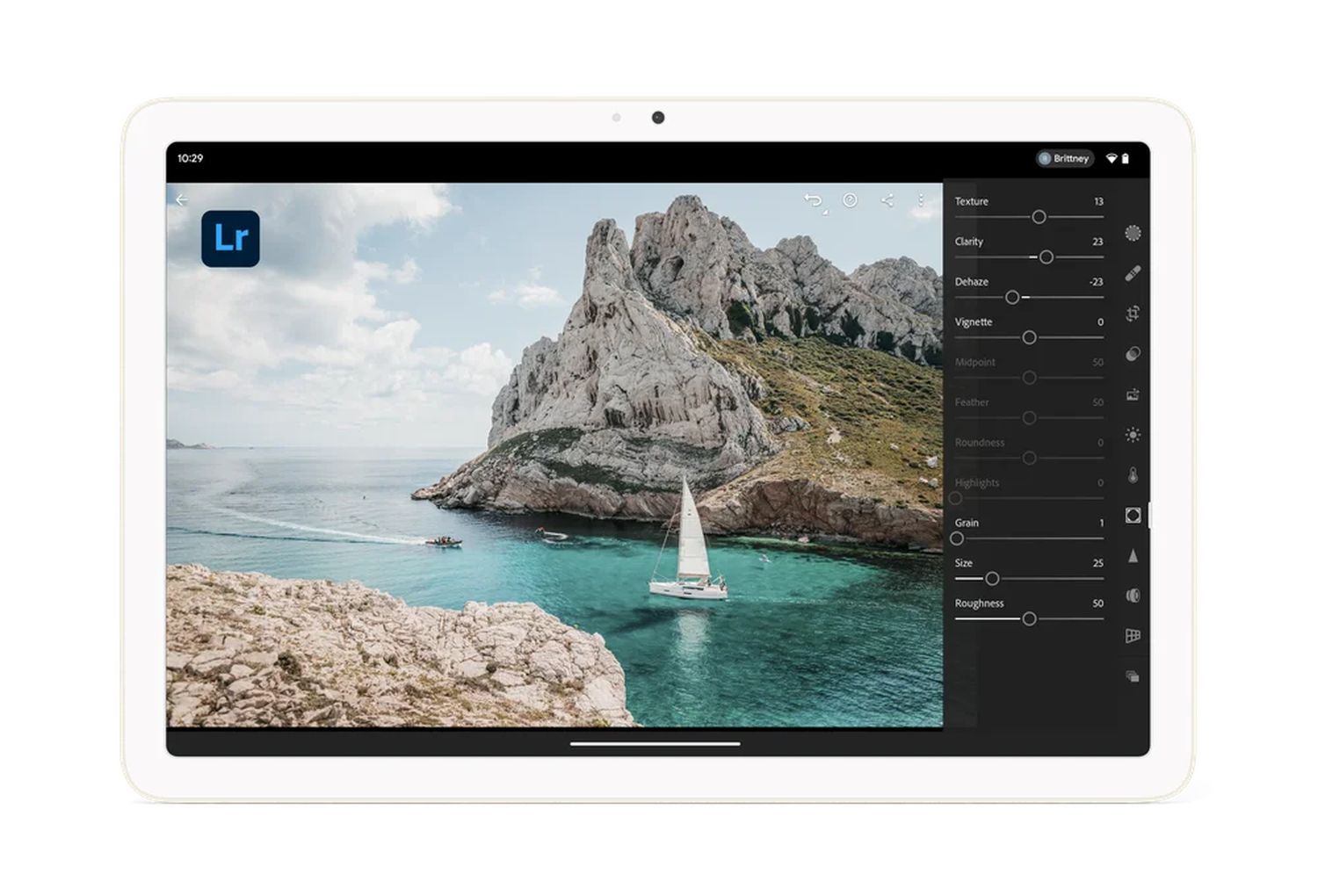Open the help icon
This screenshot has width=1318, height=896.
[850, 200]
